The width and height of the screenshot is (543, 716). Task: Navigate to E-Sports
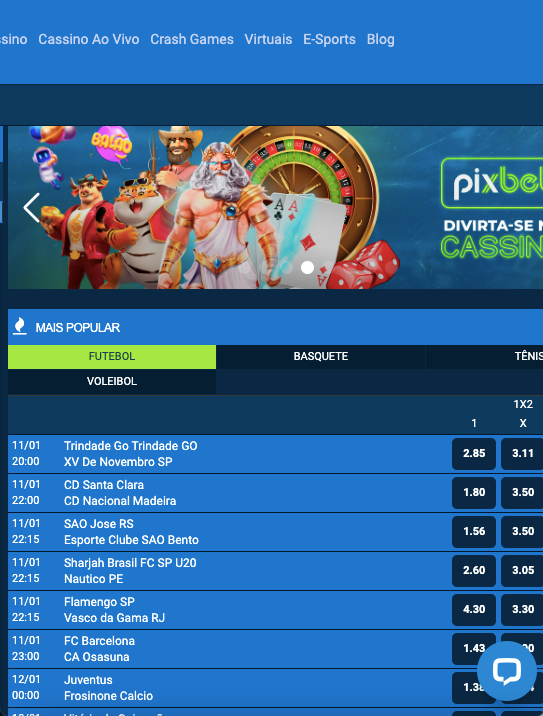click(x=329, y=39)
